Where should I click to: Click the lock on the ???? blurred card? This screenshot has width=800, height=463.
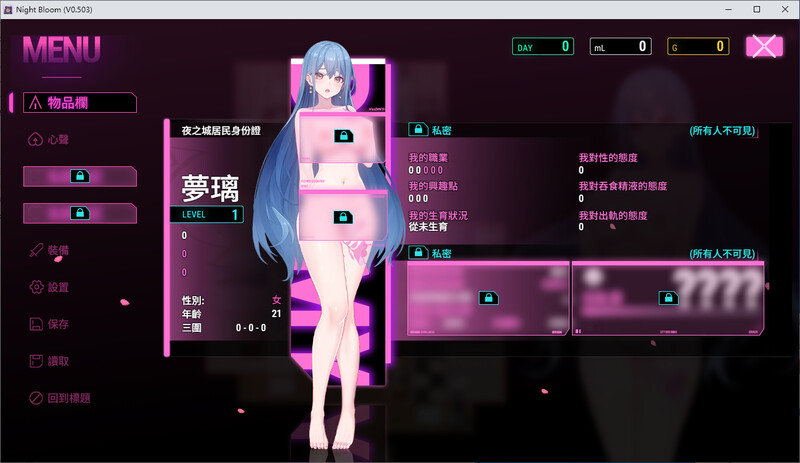tap(668, 298)
